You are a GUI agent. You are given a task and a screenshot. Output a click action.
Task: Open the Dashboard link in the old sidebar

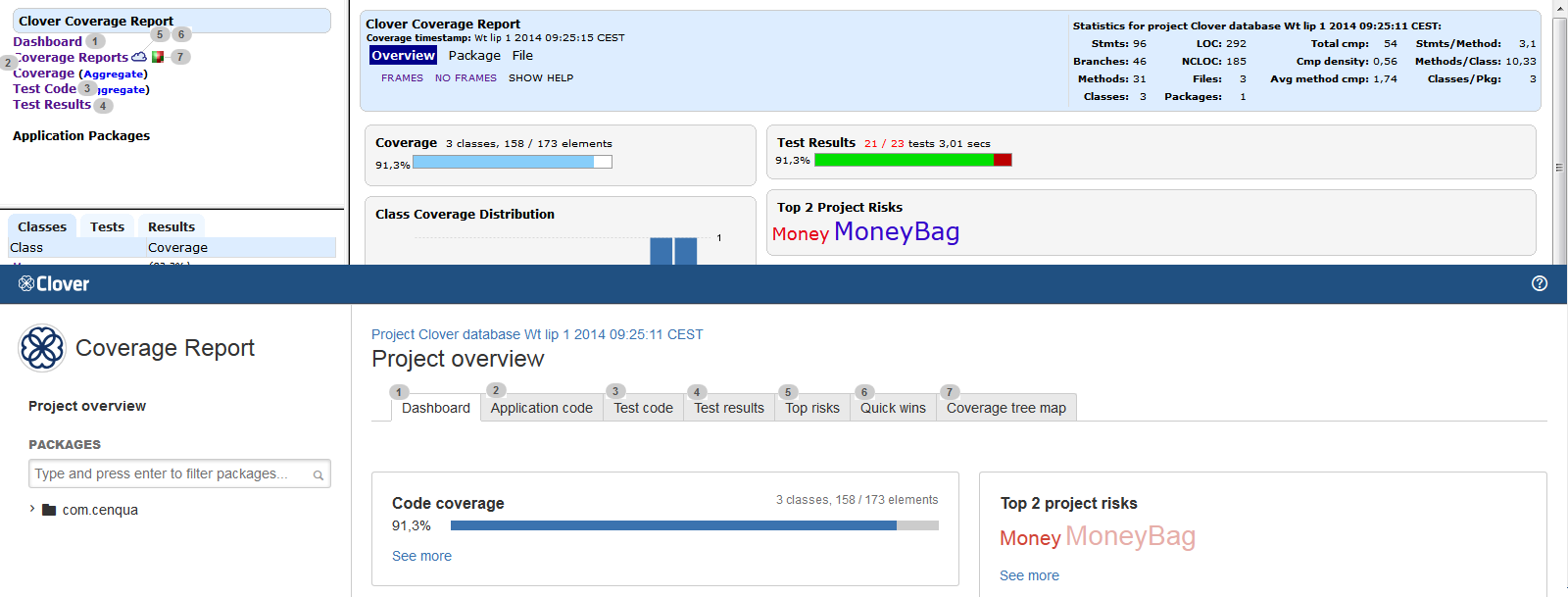click(x=47, y=41)
